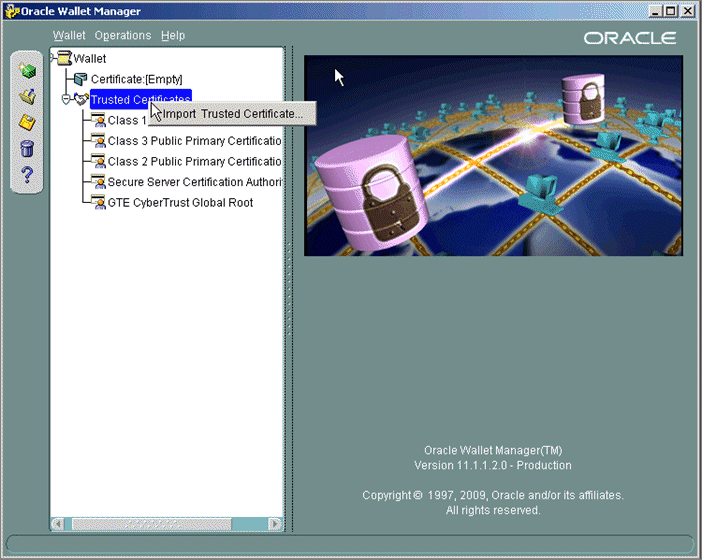
Task: Maximize the Oracle Wallet Manager window
Action: pyautogui.click(x=671, y=11)
